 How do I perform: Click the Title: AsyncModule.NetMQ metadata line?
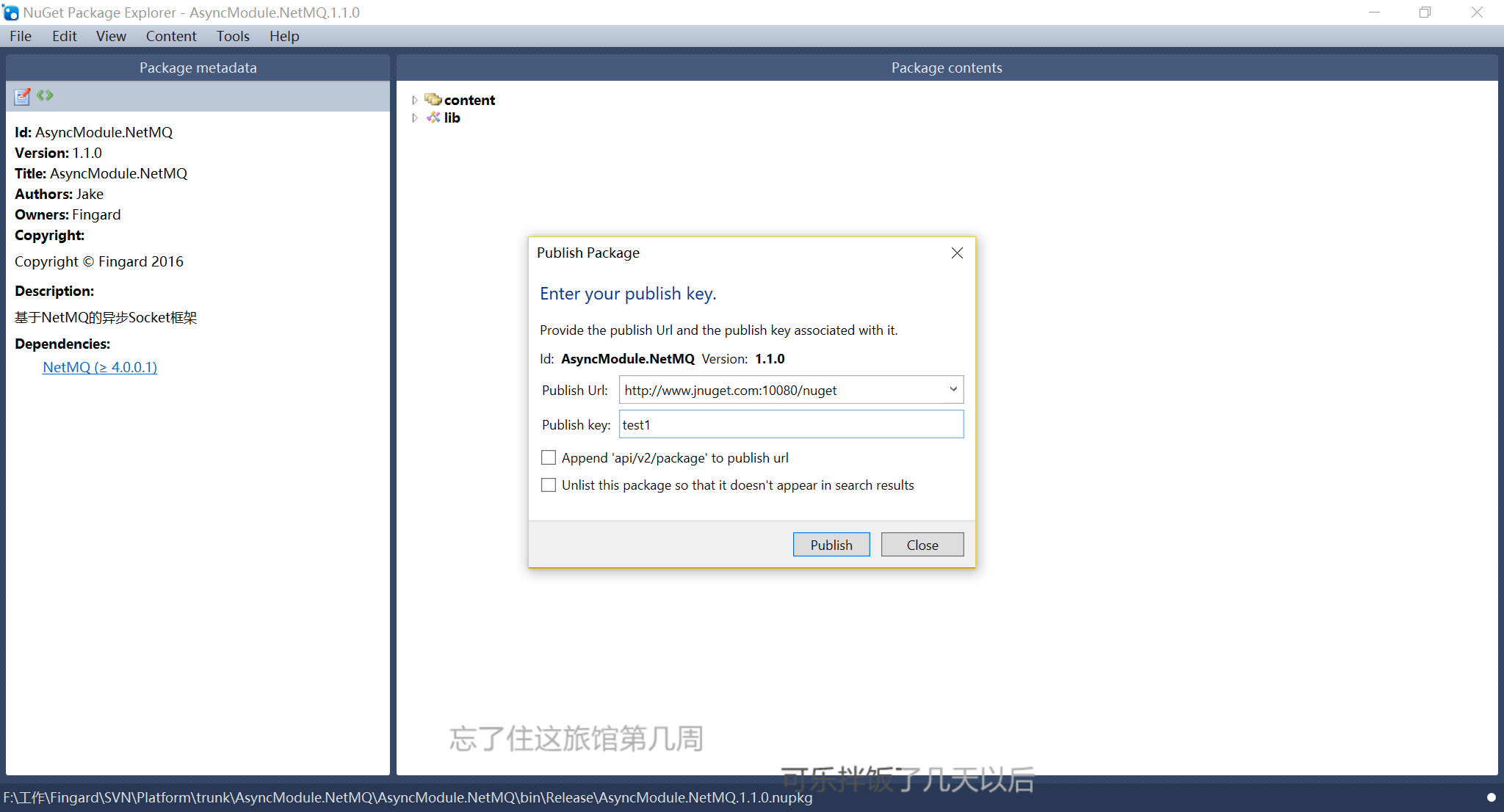[x=101, y=173]
